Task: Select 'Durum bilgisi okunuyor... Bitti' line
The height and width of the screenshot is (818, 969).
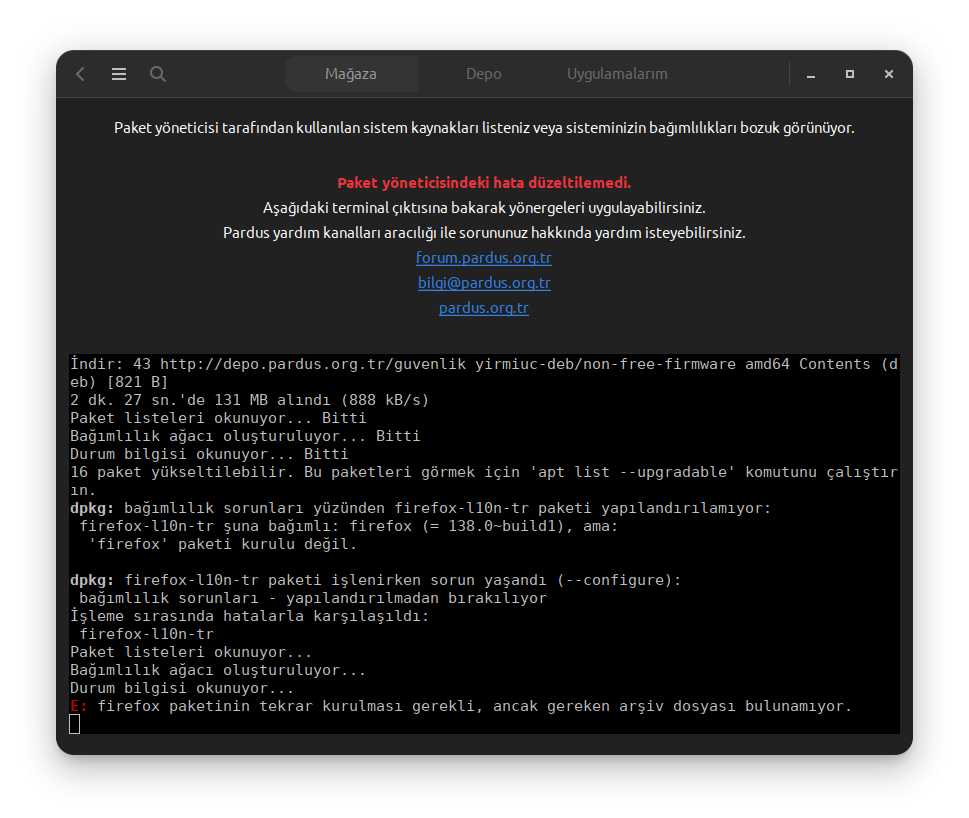Action: click(x=209, y=454)
